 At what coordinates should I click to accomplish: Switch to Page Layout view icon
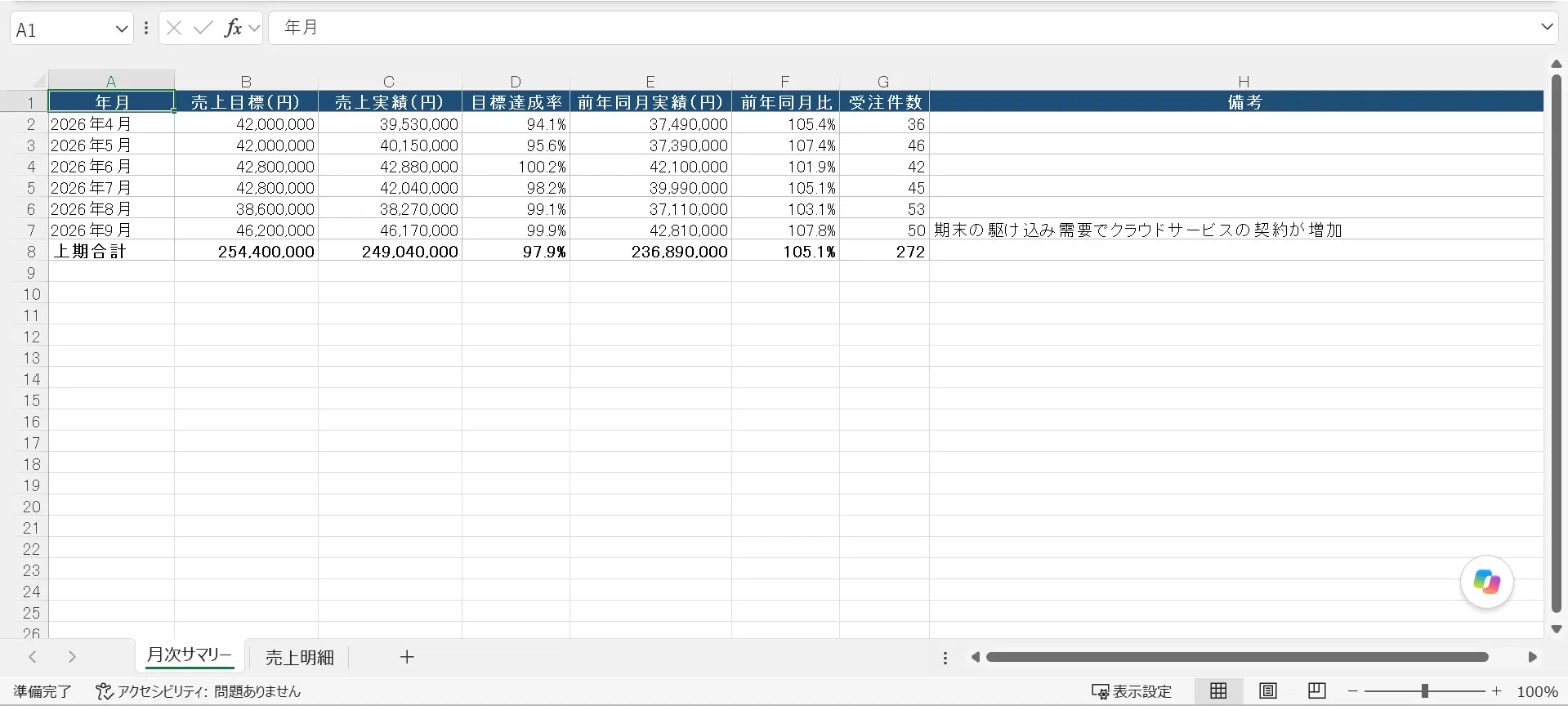click(x=1268, y=691)
